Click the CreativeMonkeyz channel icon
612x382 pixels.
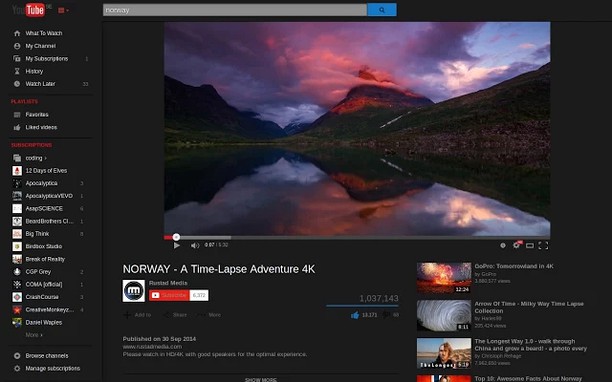tap(17, 310)
